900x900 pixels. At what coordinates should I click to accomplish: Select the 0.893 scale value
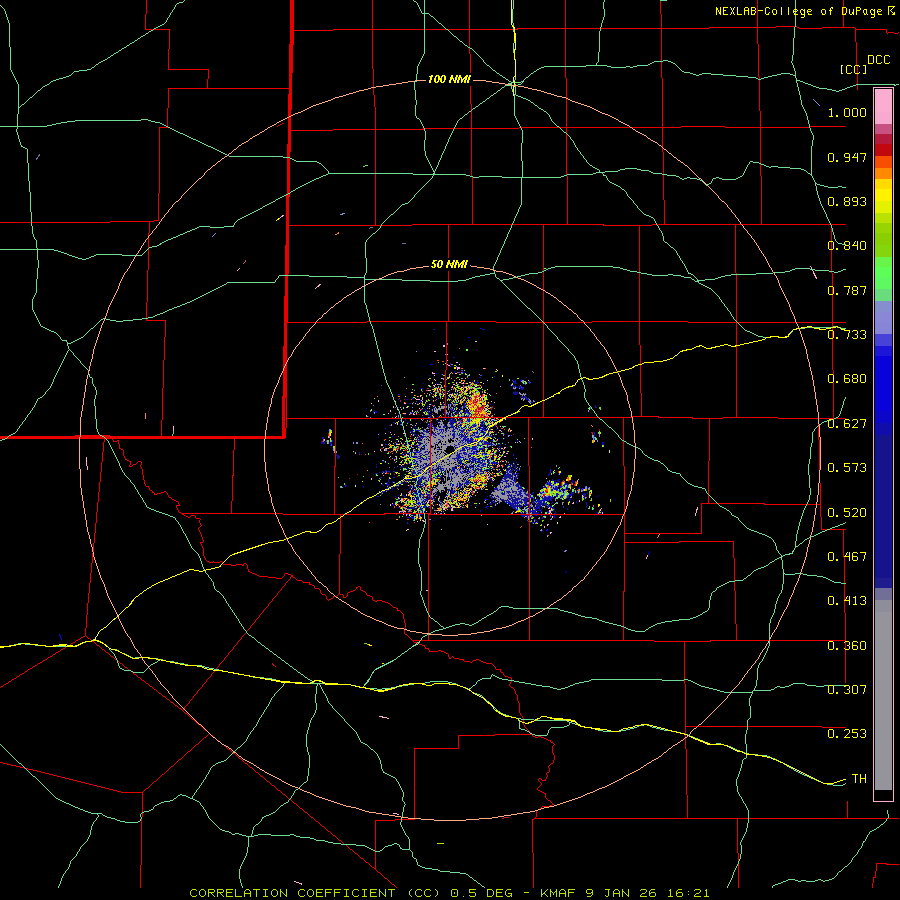[847, 201]
